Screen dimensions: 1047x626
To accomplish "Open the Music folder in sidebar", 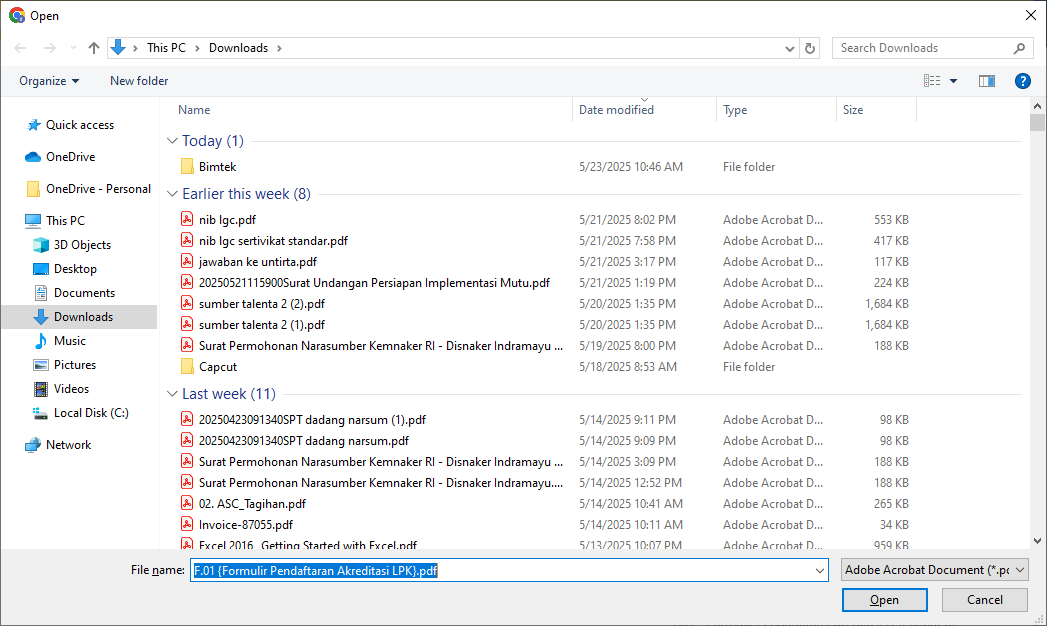I will 69,341.
